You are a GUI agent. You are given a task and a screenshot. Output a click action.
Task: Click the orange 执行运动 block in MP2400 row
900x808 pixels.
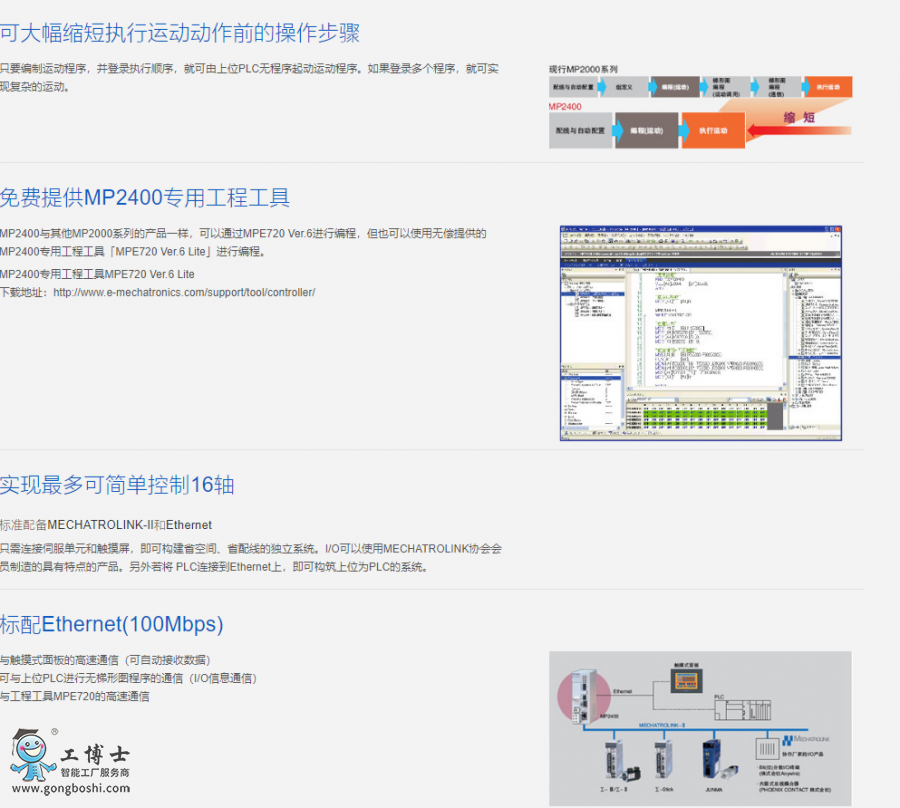[713, 131]
